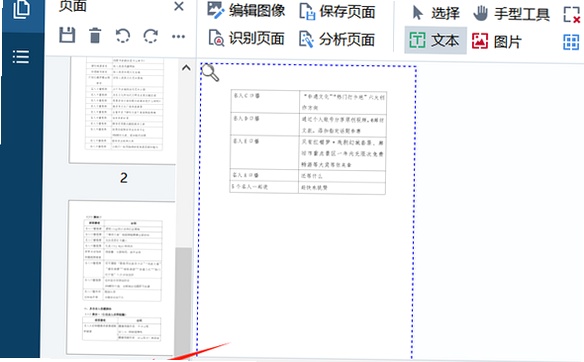
Task: Toggle the 图片 picture area tool
Action: (496, 41)
